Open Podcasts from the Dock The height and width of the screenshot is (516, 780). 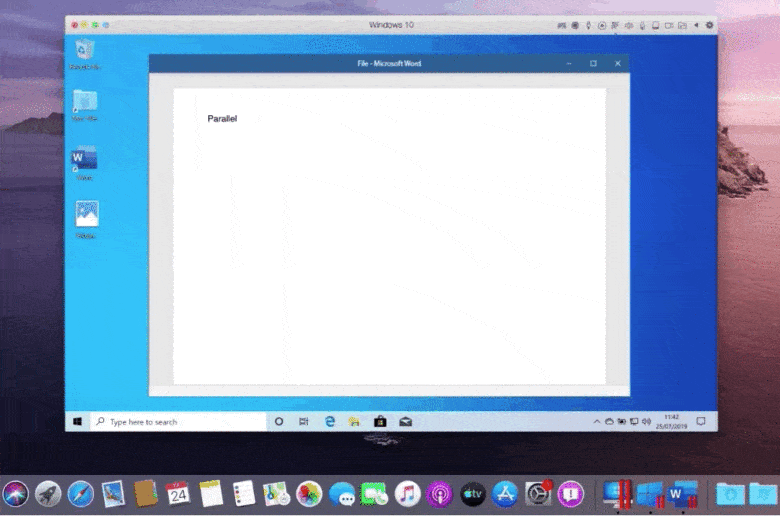pos(440,494)
